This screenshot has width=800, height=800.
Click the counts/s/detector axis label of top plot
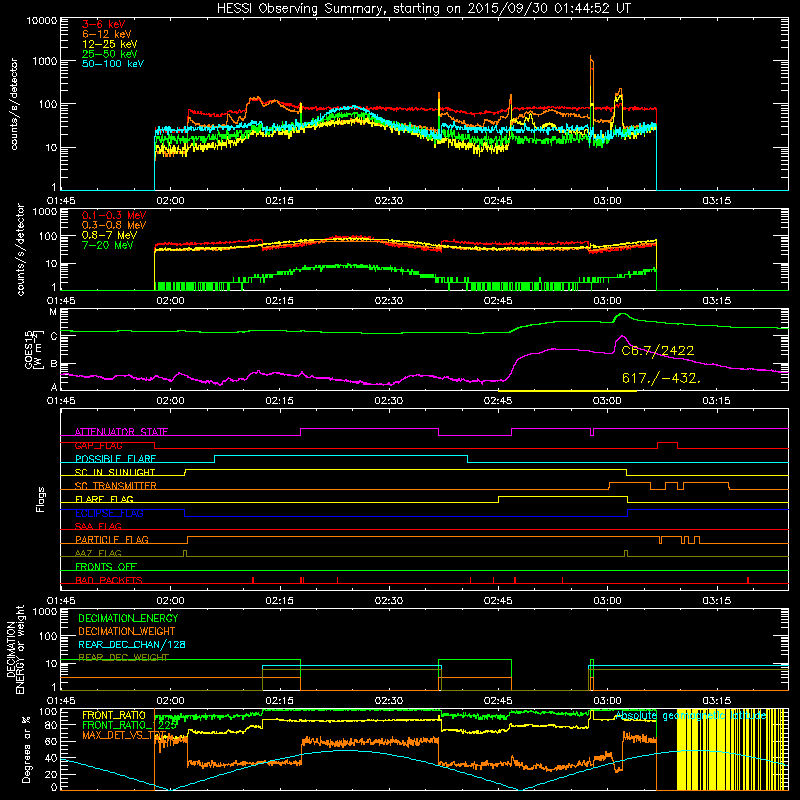pos(14,104)
